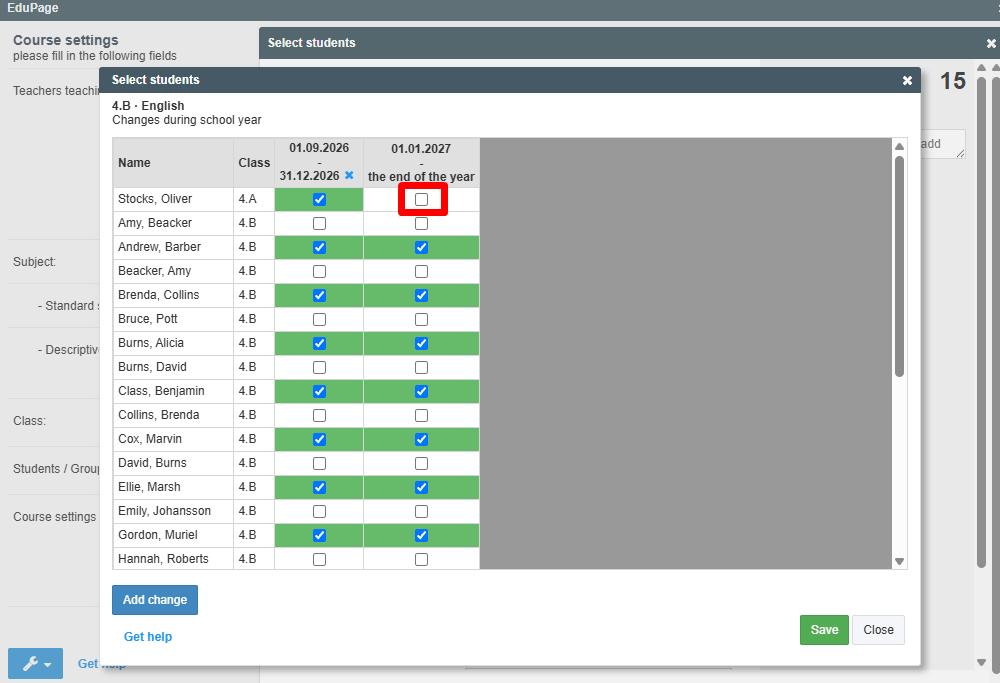The width and height of the screenshot is (1000, 683).
Task: Uncheck Andrew, Barber for the 01.01.2027 period
Action: (x=422, y=247)
